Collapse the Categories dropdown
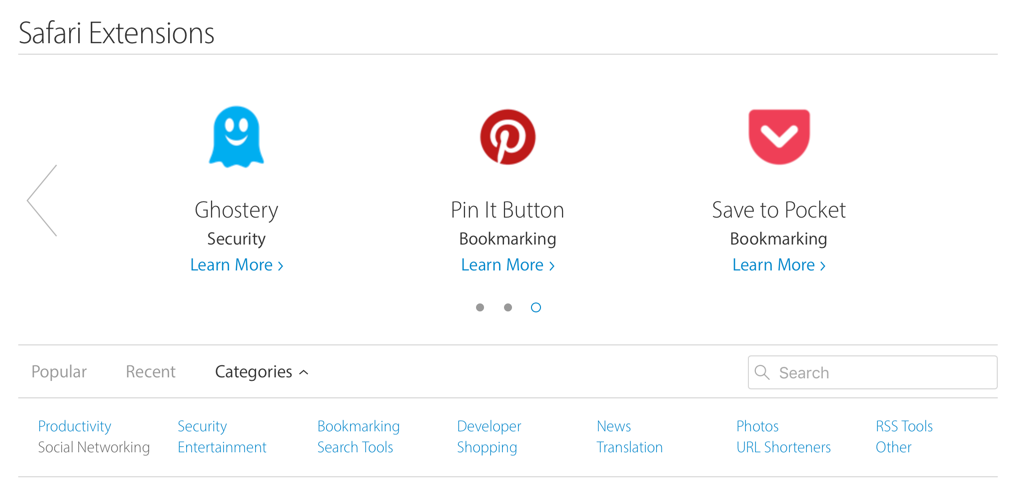 pos(262,372)
